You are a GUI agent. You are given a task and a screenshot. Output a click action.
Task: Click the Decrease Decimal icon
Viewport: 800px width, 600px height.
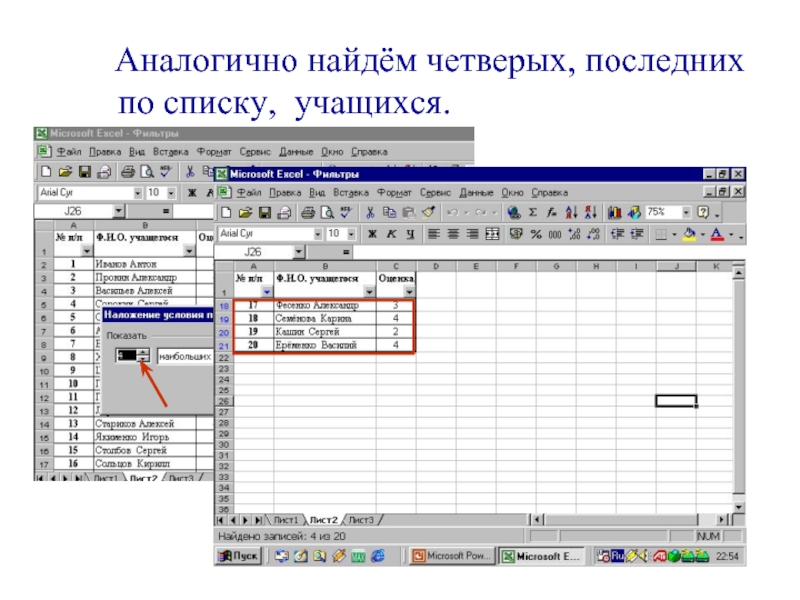pyautogui.click(x=593, y=234)
